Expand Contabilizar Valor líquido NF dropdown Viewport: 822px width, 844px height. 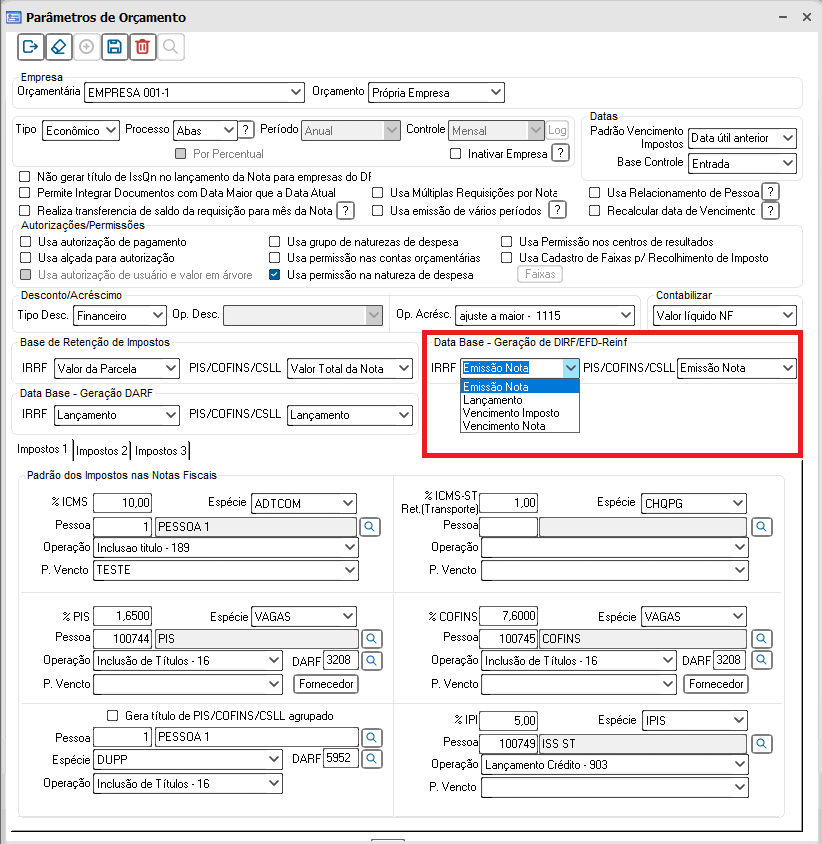point(725,315)
